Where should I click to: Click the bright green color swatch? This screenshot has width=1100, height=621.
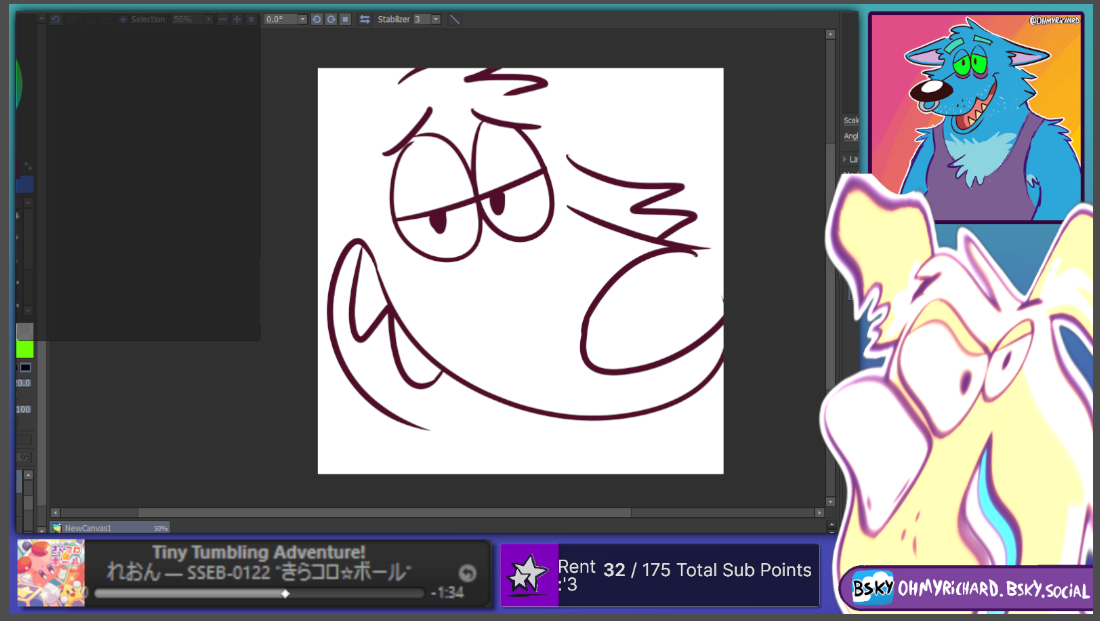point(24,349)
